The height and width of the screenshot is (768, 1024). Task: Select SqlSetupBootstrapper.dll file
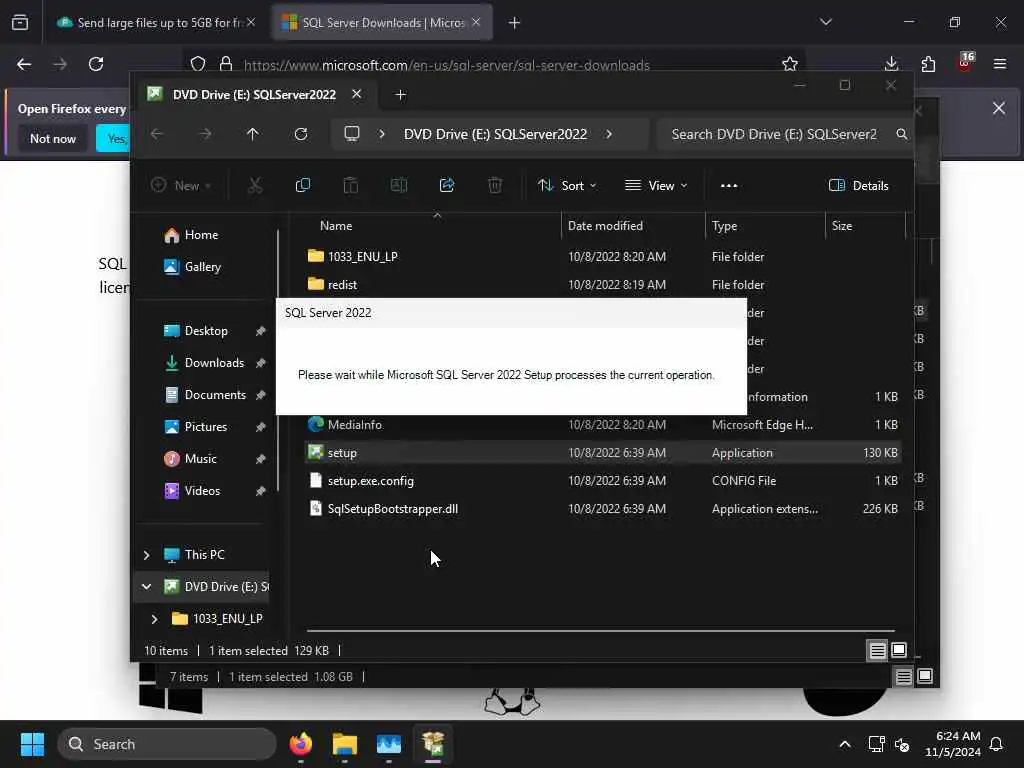602,509
